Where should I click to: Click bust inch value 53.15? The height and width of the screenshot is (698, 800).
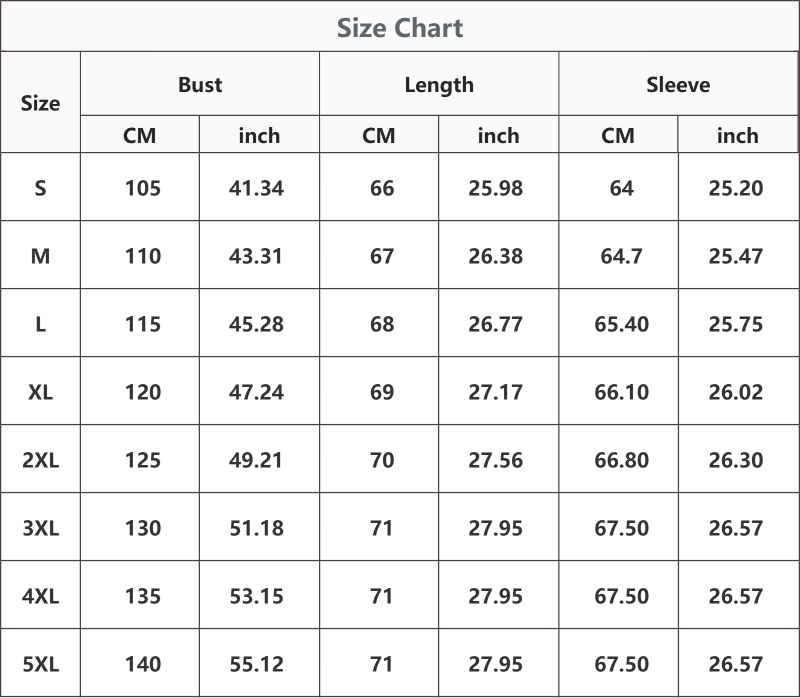[x=256, y=596]
